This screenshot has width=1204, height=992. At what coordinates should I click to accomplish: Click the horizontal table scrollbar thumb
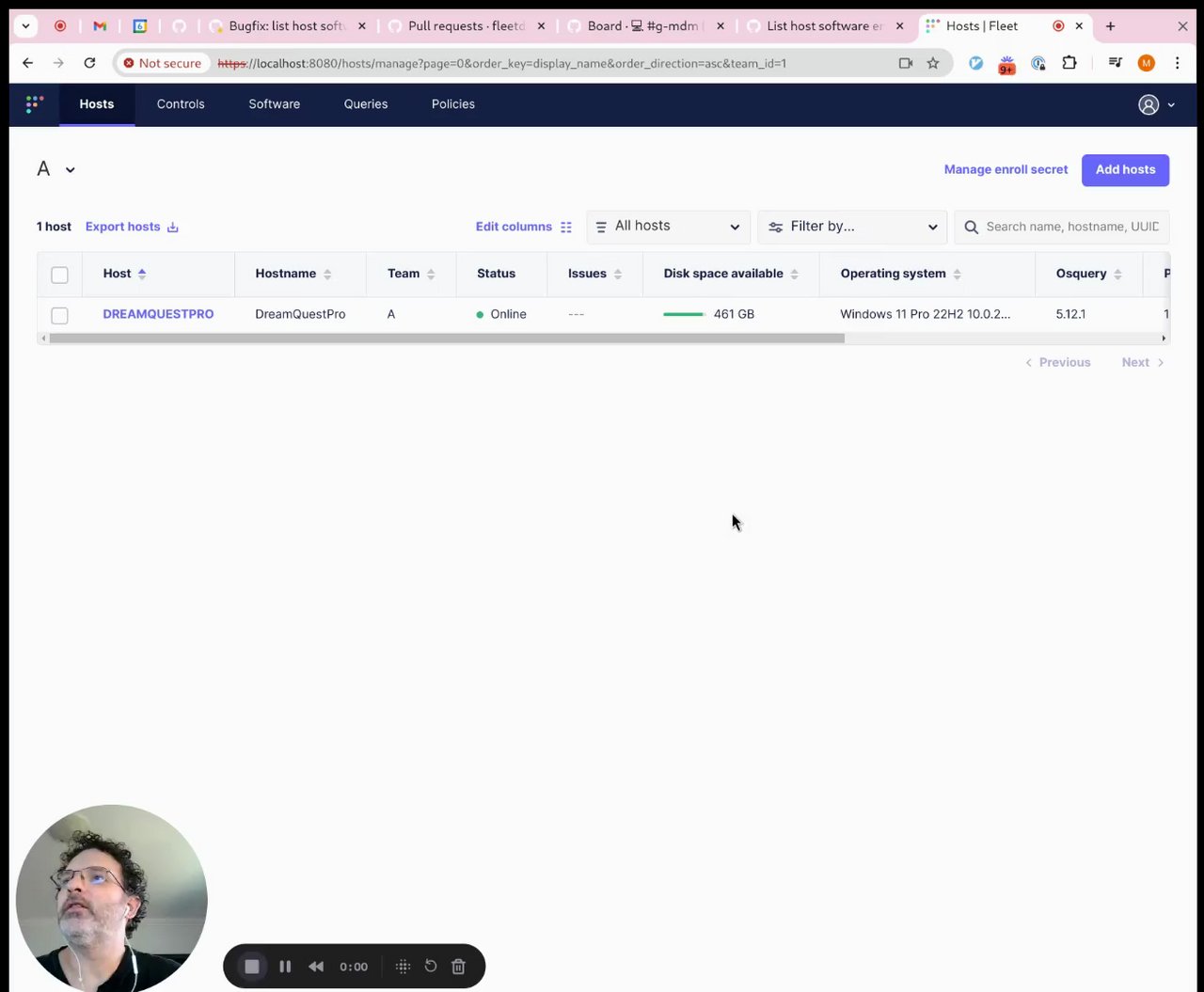[x=447, y=339]
